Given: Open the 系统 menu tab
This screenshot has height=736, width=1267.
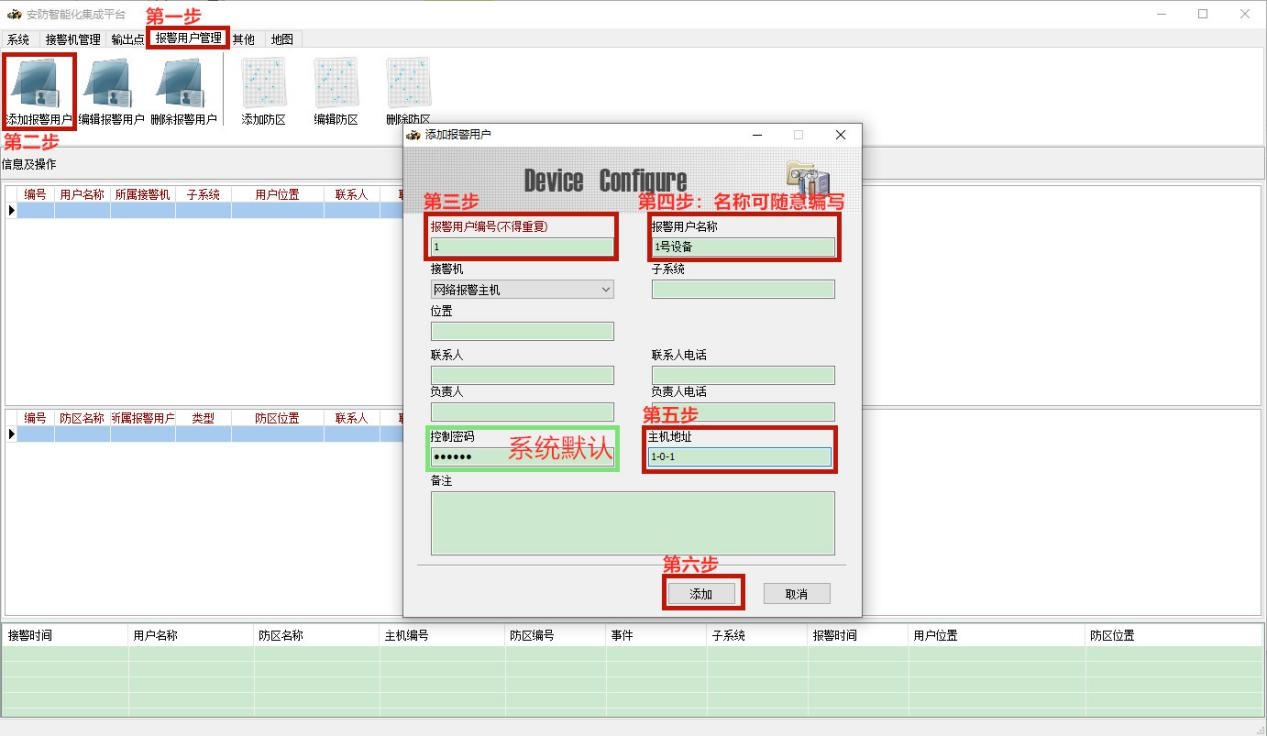Looking at the screenshot, I should [18, 40].
